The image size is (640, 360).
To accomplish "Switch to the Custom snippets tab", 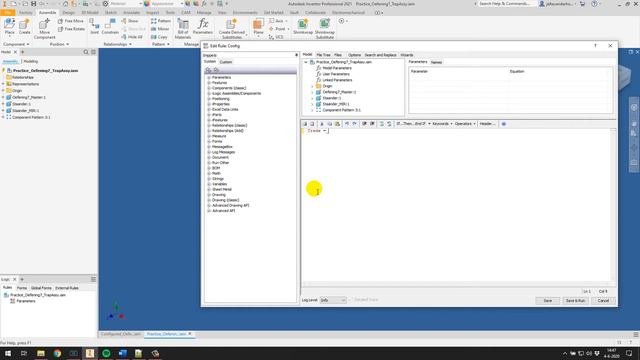I will 226,62.
